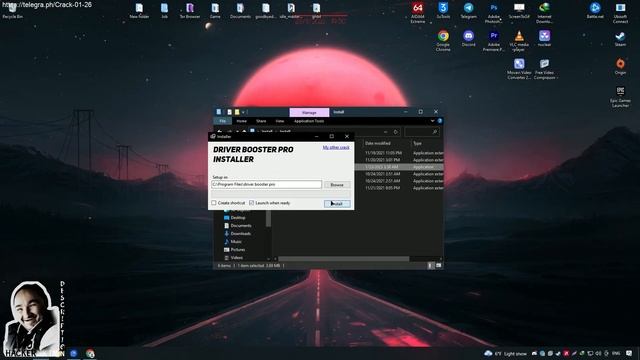Launch Origin from the desktop

tap(620, 67)
